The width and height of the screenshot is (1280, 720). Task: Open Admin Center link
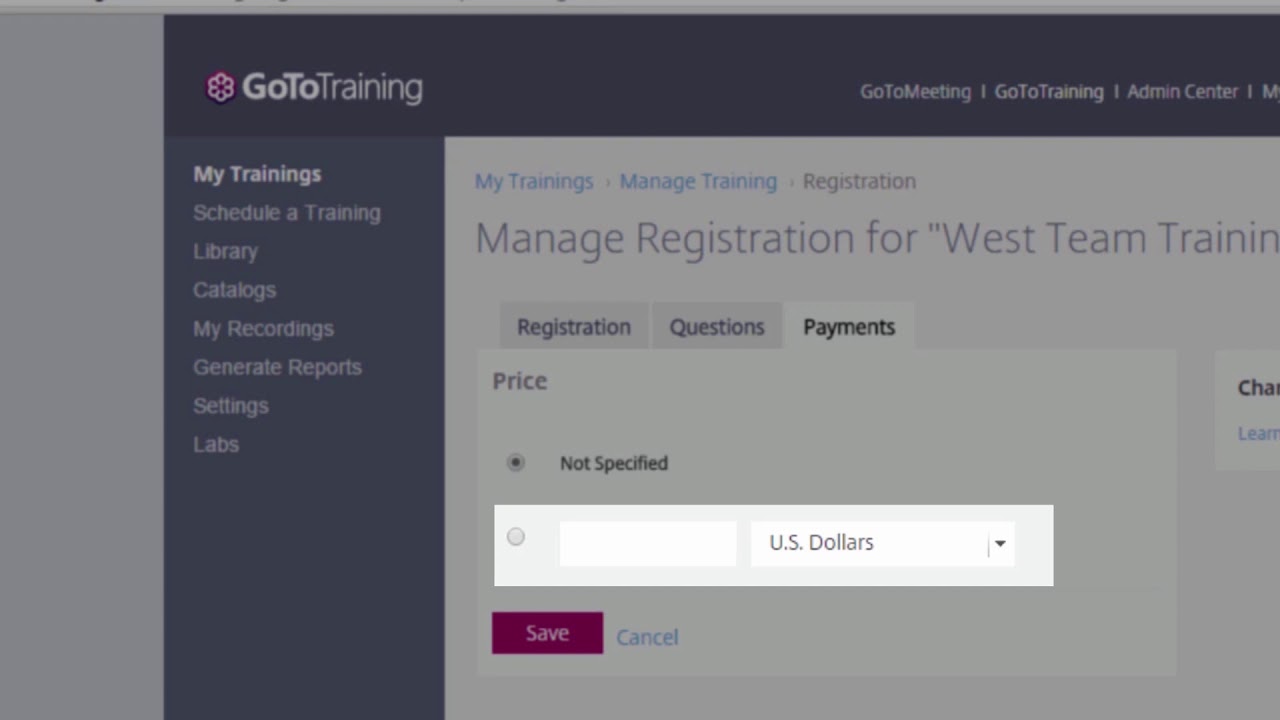click(x=1182, y=92)
